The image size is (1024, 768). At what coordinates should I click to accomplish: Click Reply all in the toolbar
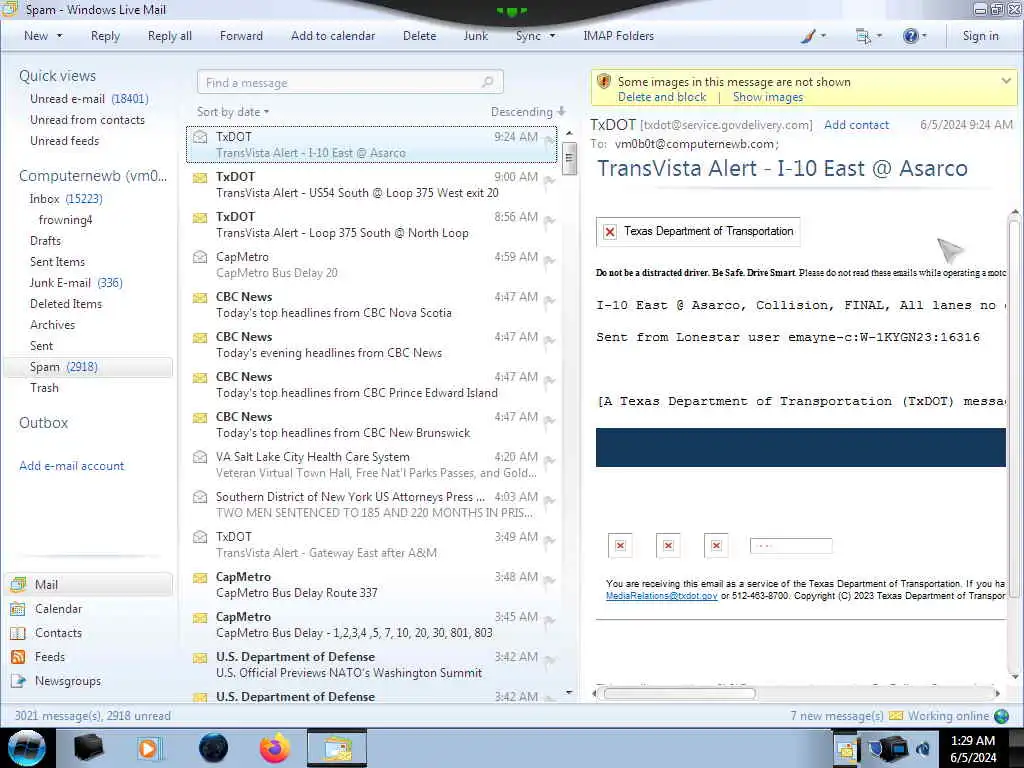point(170,36)
